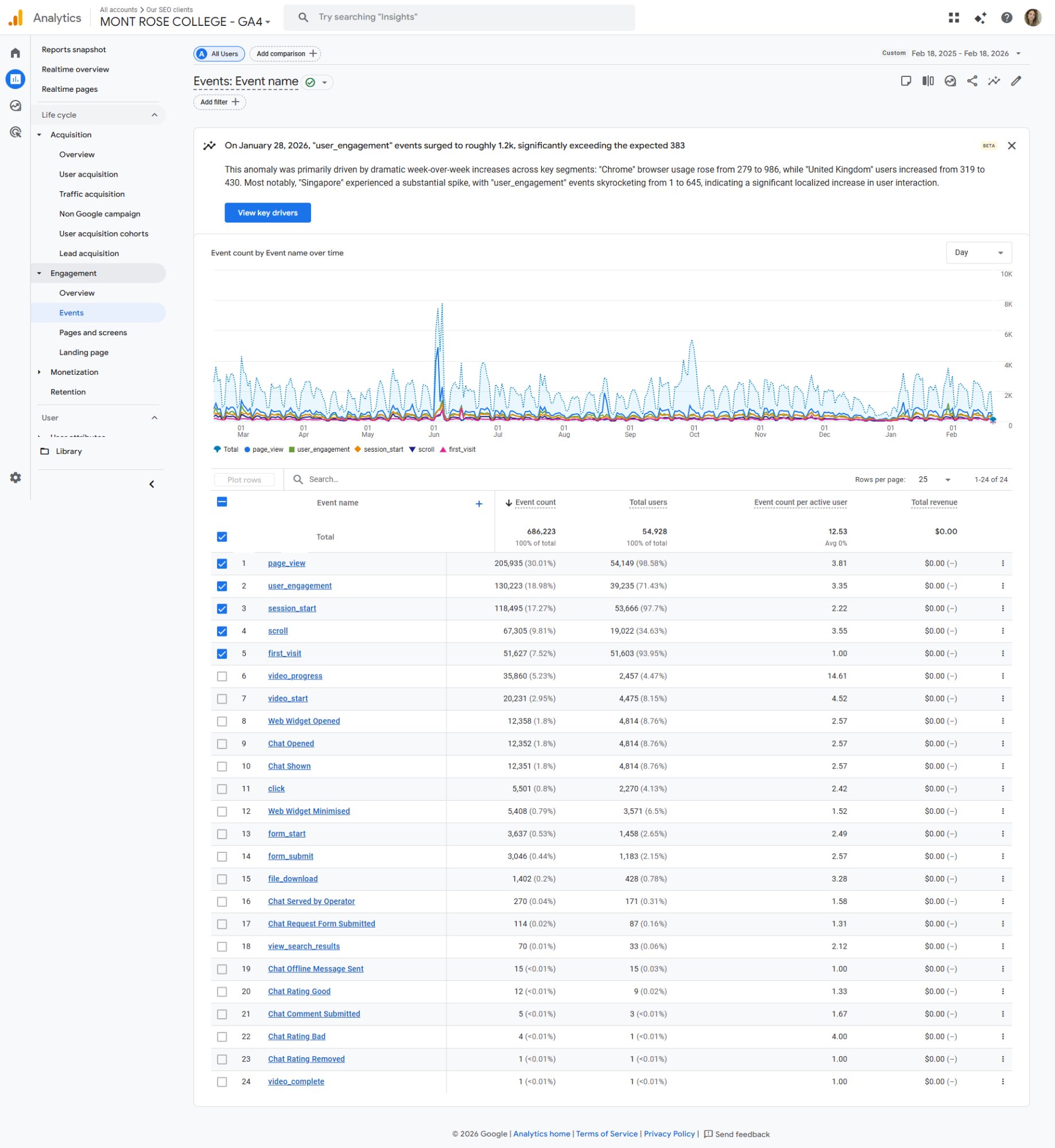Click the View key drivers button
The height and width of the screenshot is (1148, 1055).
[x=267, y=212]
